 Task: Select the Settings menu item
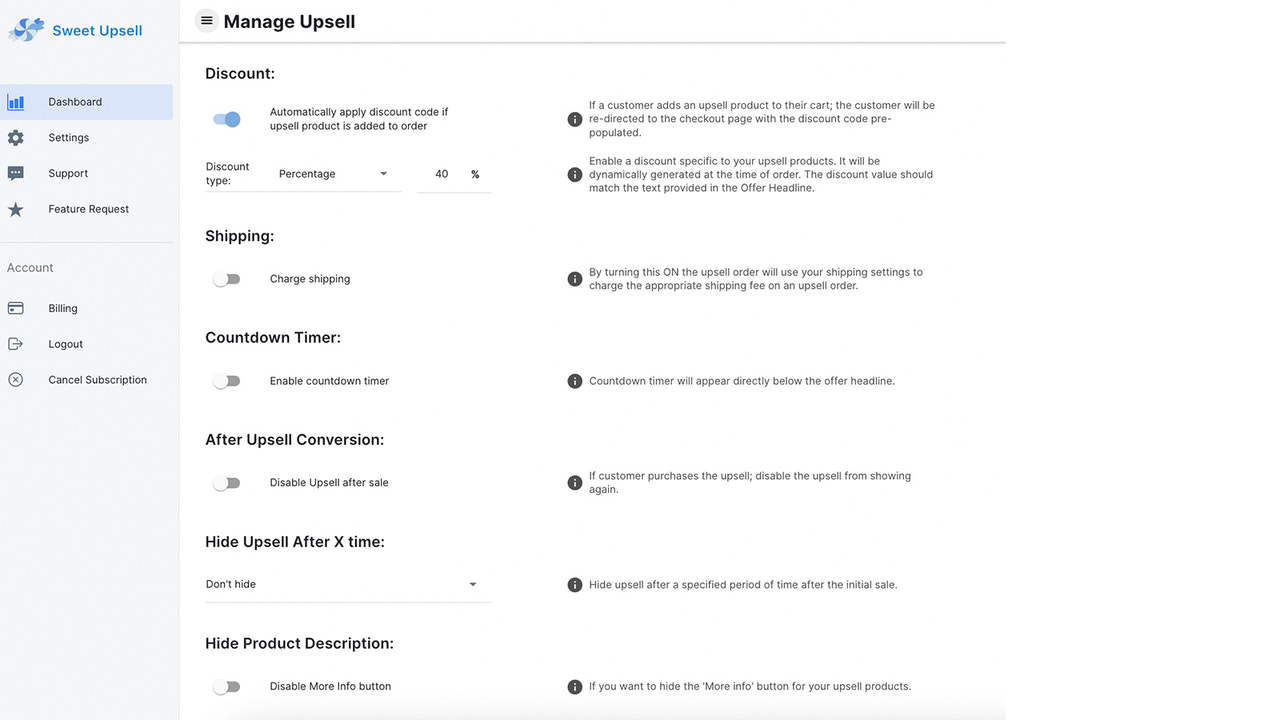(x=68, y=137)
